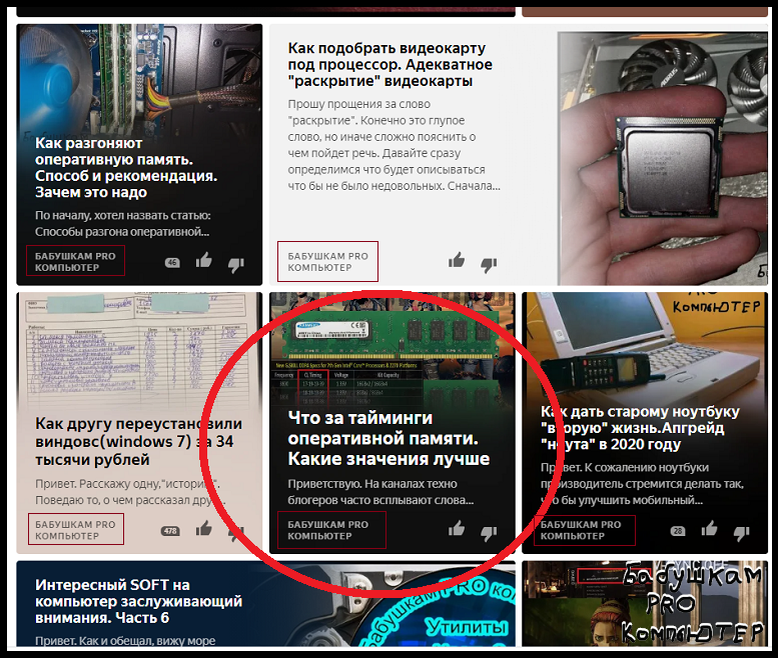Click the CPU-in-hand thumbnail photo

pos(662,159)
